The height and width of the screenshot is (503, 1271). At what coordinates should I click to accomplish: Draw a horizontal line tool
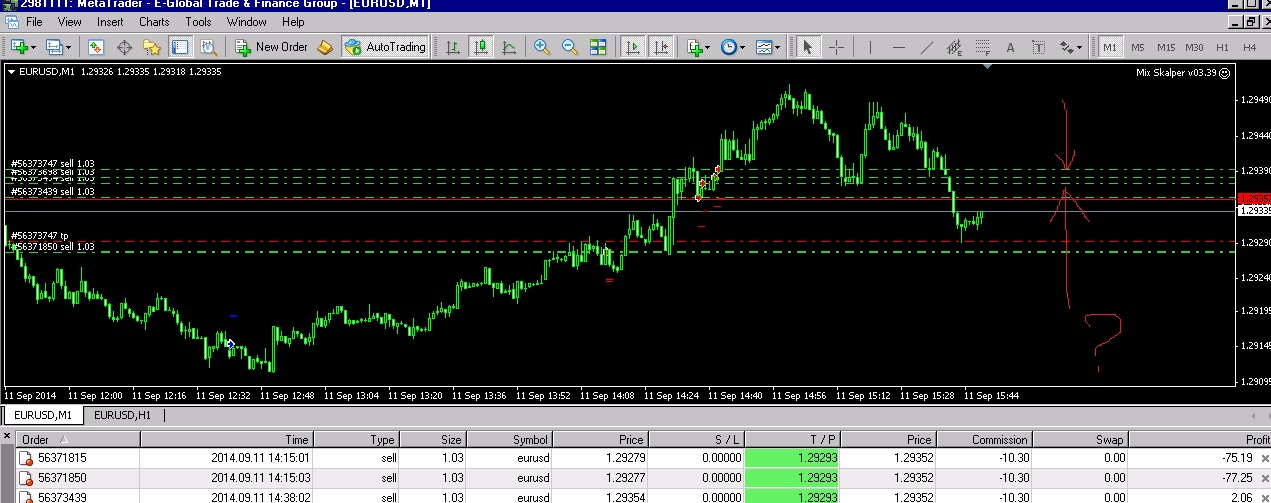pyautogui.click(x=898, y=46)
